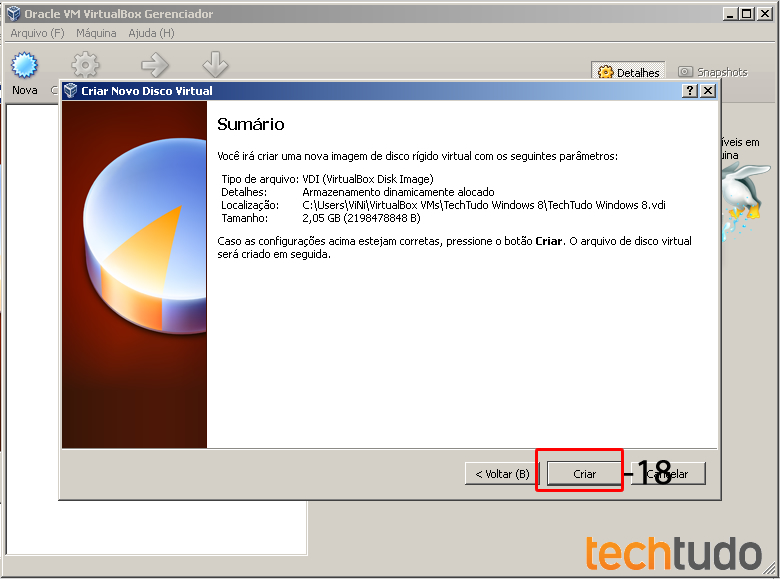Switch to the Snapshots tab

click(713, 72)
